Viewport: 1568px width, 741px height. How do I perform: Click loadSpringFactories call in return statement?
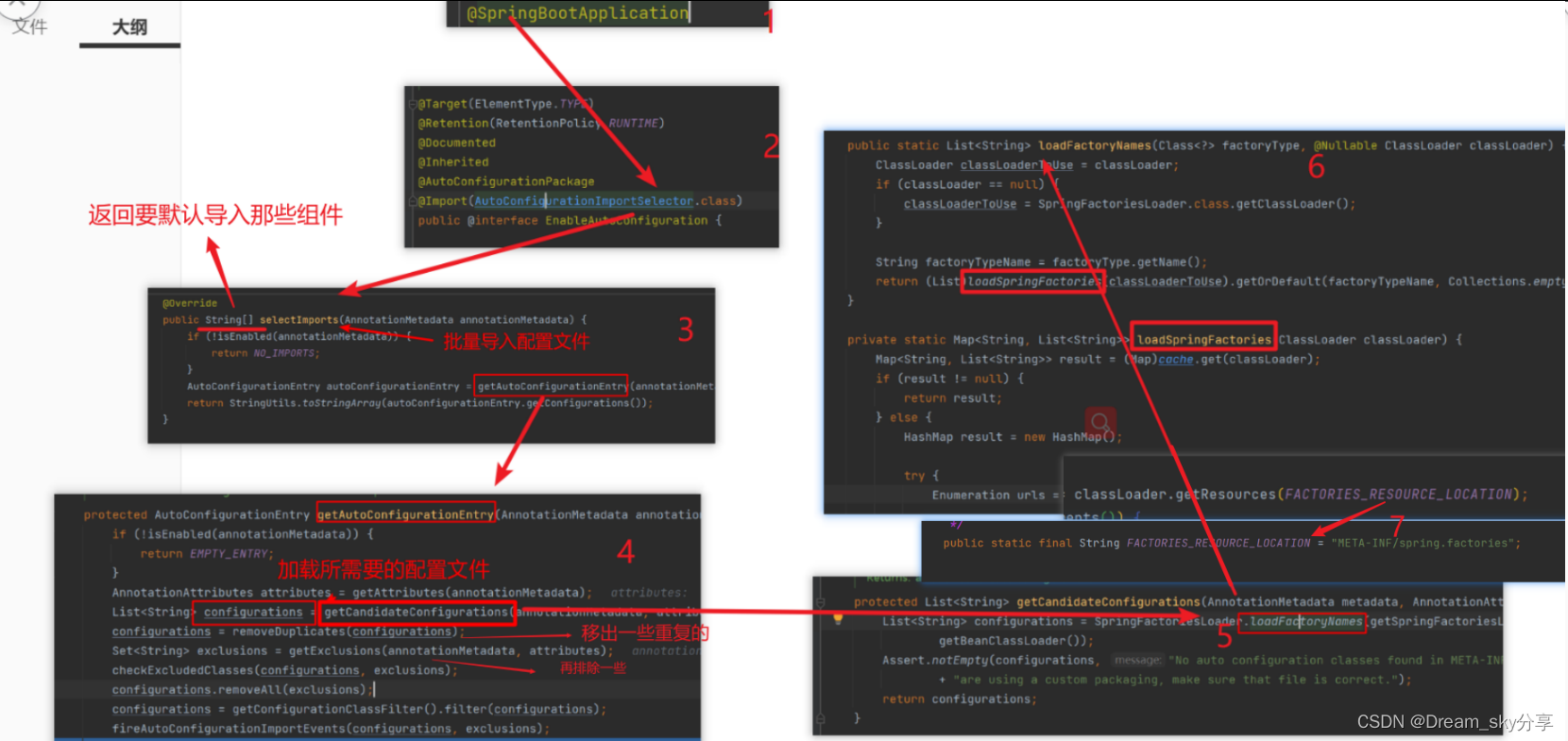click(x=1033, y=281)
